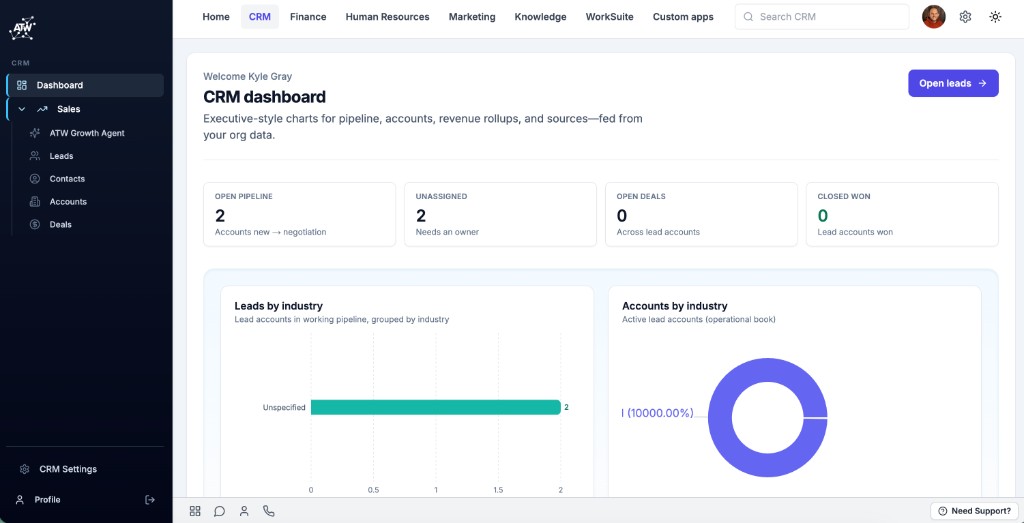The height and width of the screenshot is (523, 1024).
Task: Select the CRM top navigation tab
Action: [x=260, y=17]
